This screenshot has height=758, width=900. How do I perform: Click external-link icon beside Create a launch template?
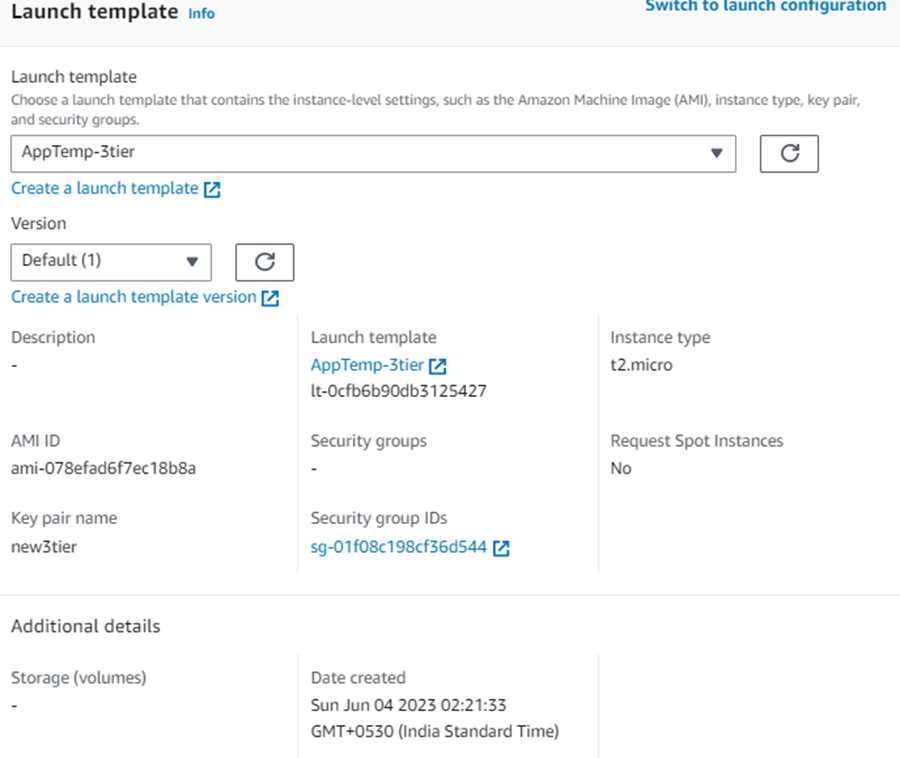pyautogui.click(x=212, y=188)
